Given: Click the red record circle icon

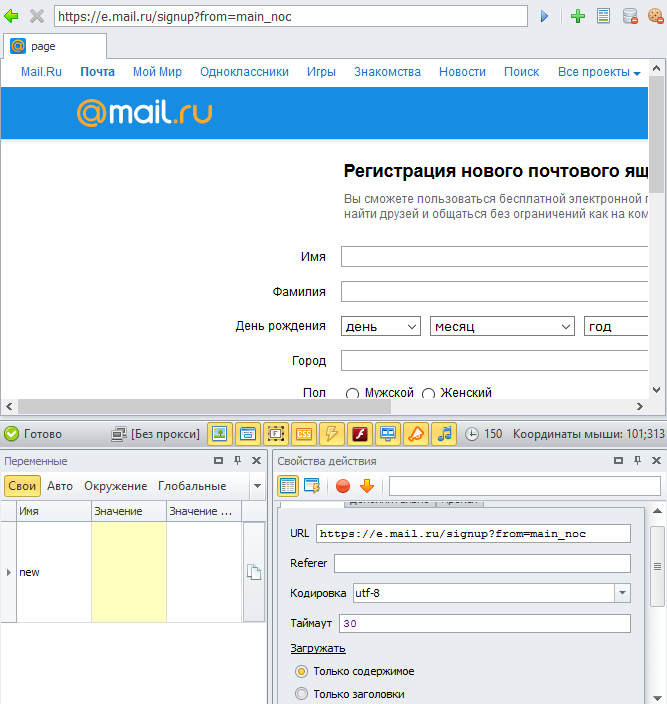Looking at the screenshot, I should 343,486.
